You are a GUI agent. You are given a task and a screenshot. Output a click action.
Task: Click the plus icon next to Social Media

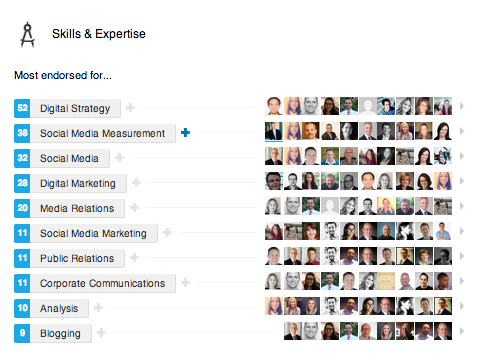click(x=119, y=158)
